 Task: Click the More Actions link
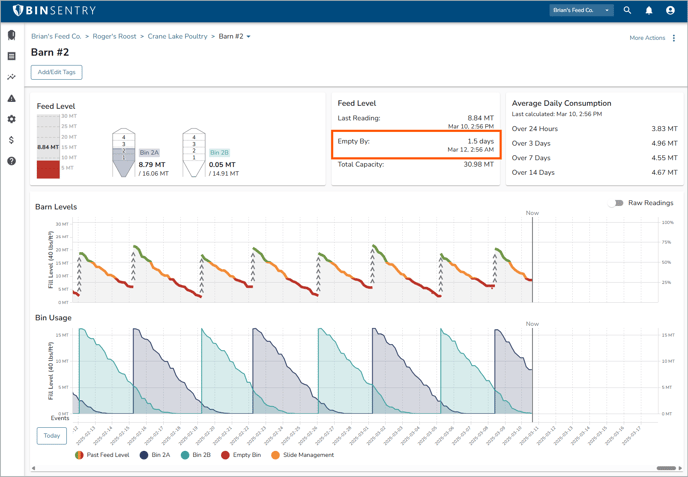point(647,38)
